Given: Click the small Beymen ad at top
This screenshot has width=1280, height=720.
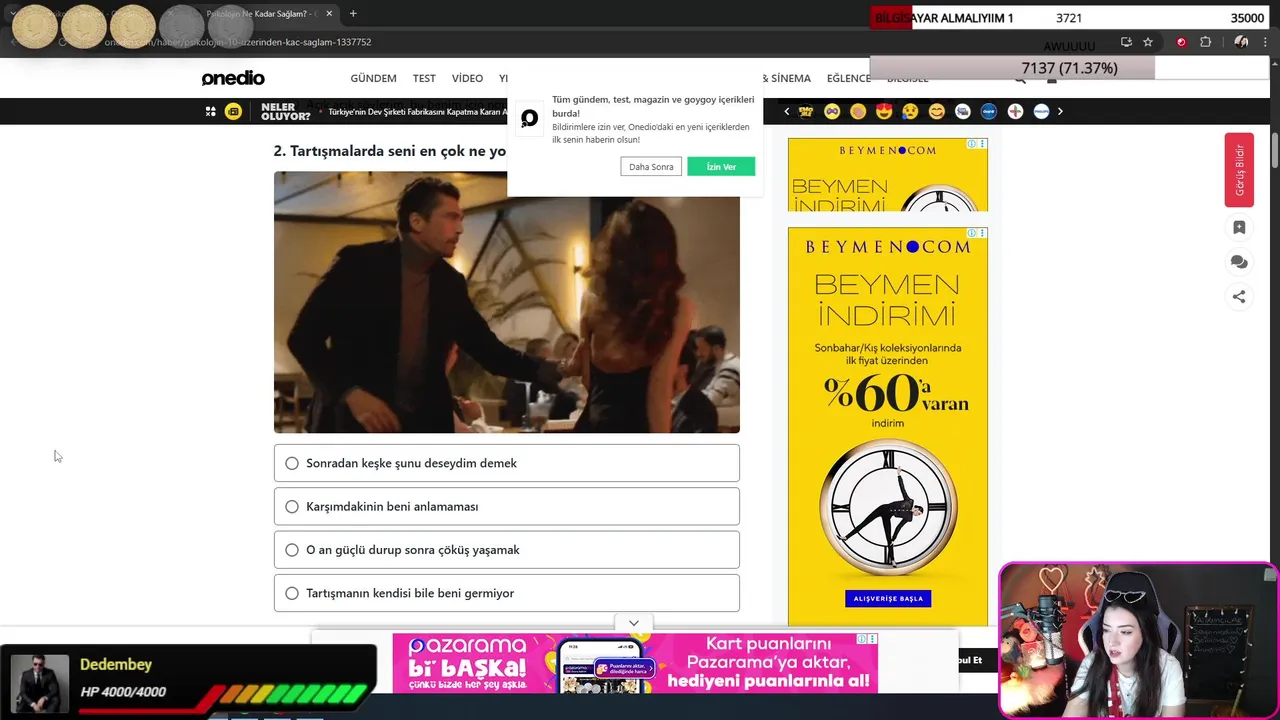Looking at the screenshot, I should point(888,175).
